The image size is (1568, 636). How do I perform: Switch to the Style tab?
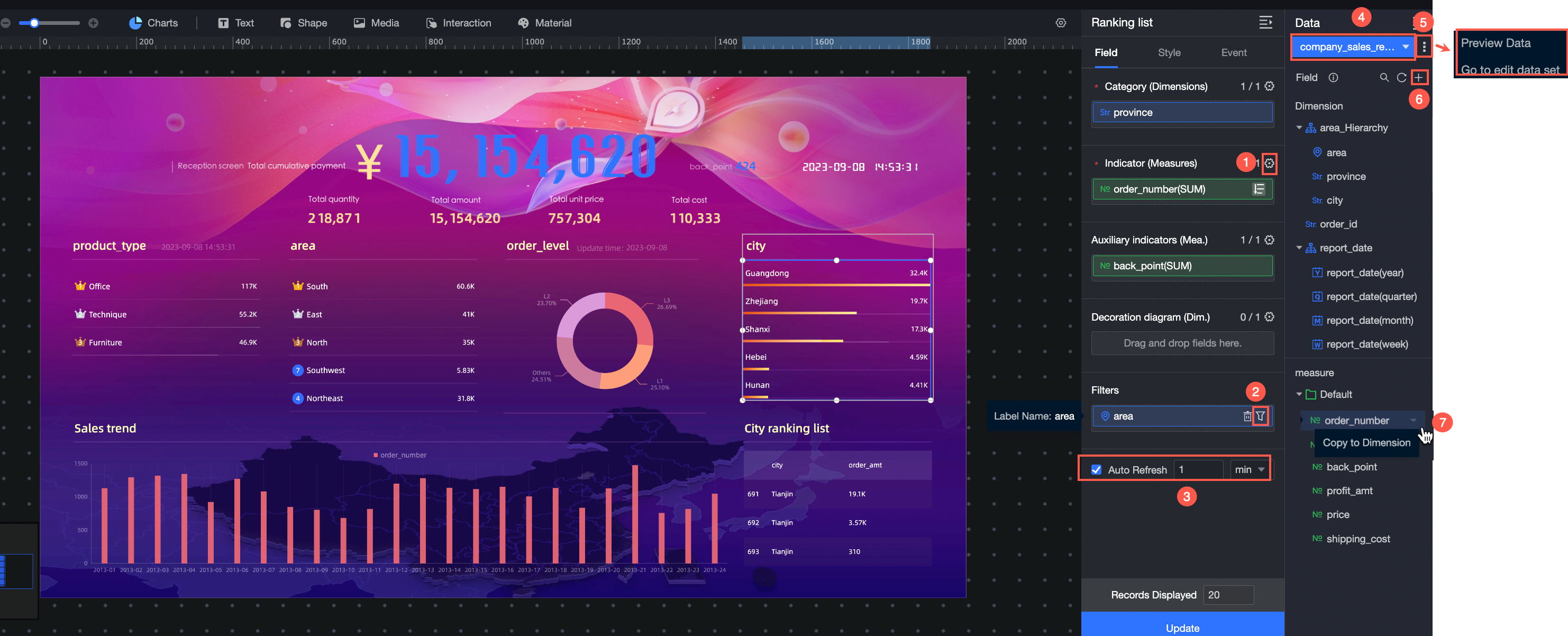pyautogui.click(x=1169, y=53)
